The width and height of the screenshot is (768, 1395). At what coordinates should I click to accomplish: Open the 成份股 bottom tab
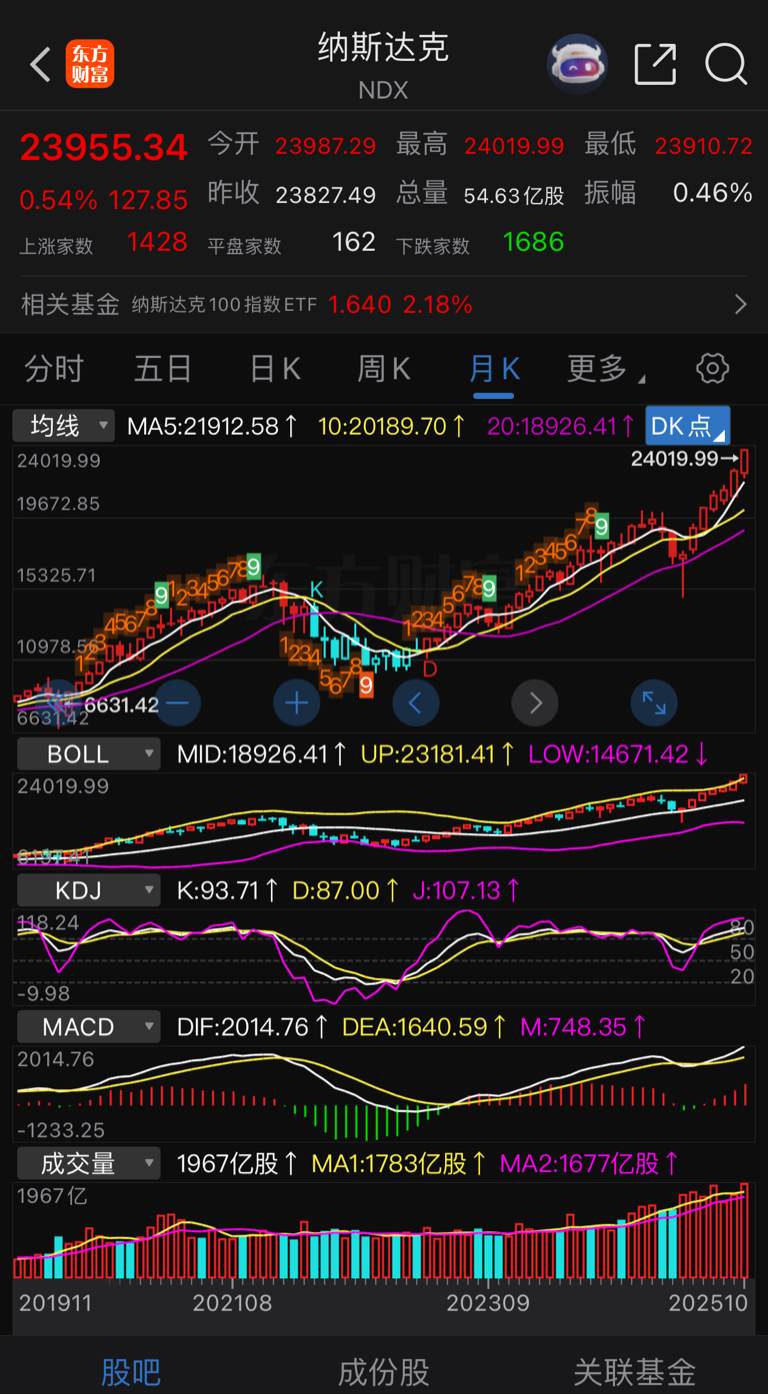(384, 1372)
